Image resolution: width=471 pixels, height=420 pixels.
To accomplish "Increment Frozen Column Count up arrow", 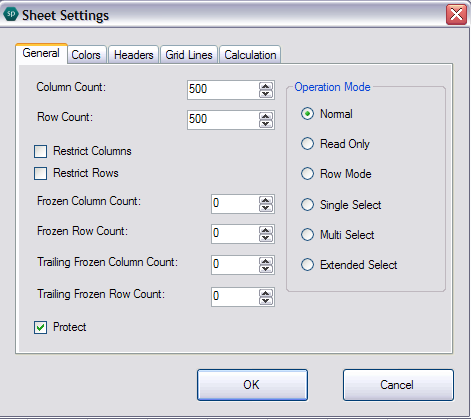I will coord(266,200).
